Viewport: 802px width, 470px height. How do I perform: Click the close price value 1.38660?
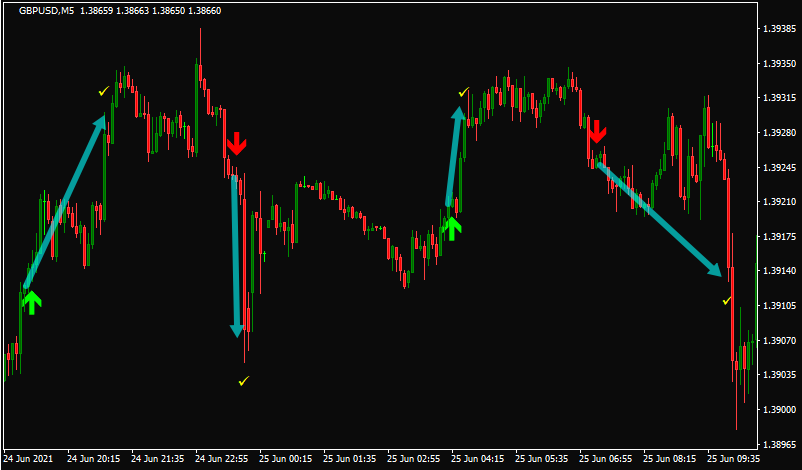(x=205, y=10)
